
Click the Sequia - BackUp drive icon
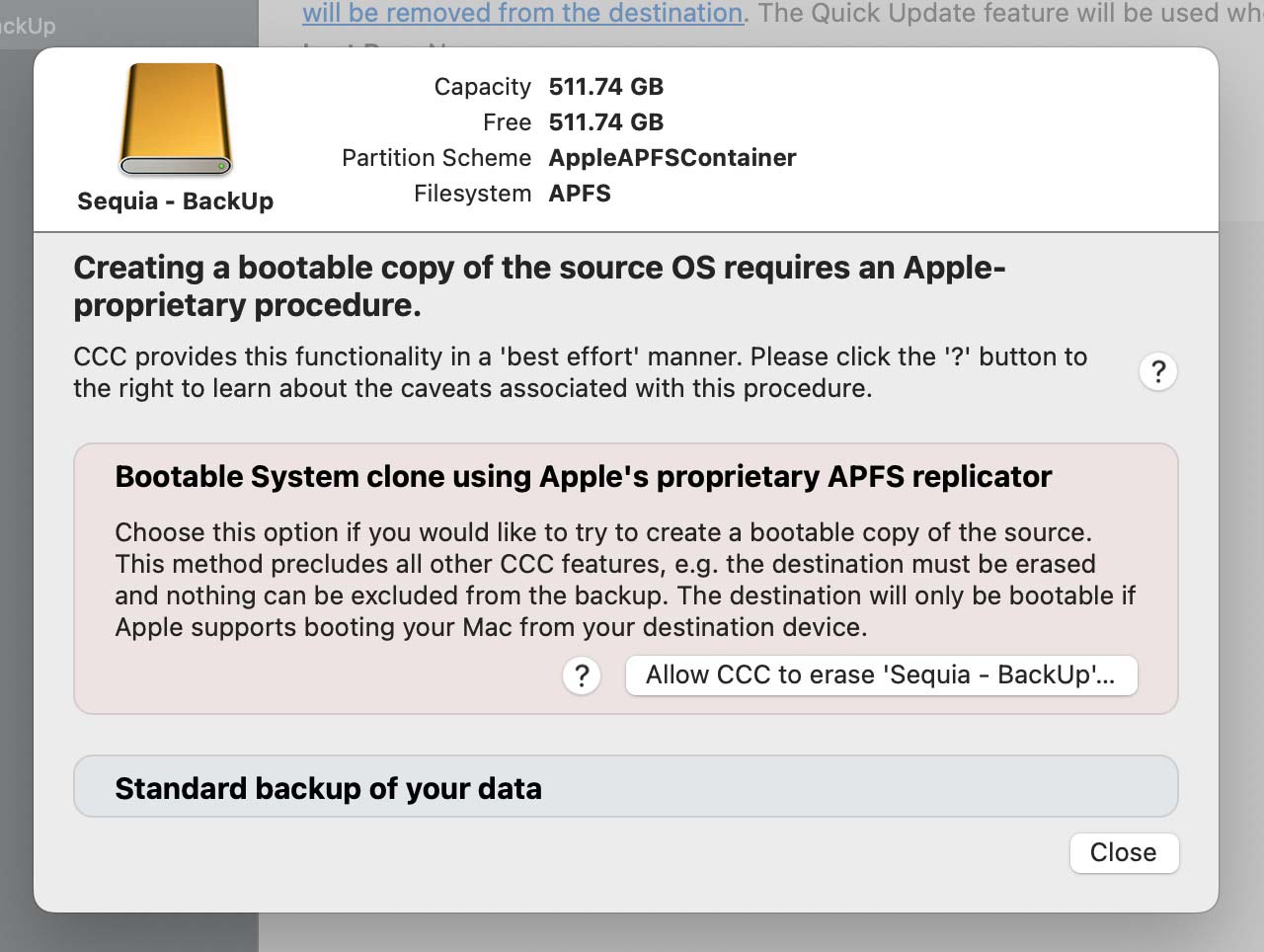point(176,120)
